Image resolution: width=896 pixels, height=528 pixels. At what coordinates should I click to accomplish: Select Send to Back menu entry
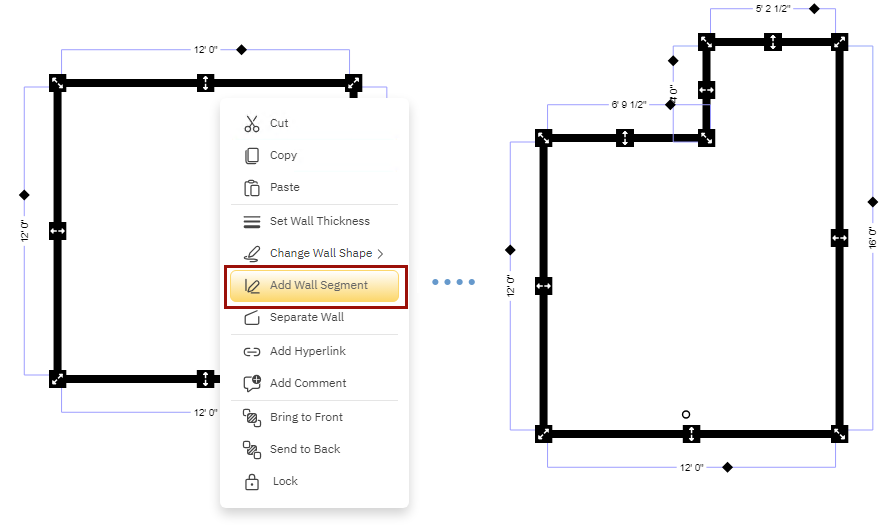305,450
